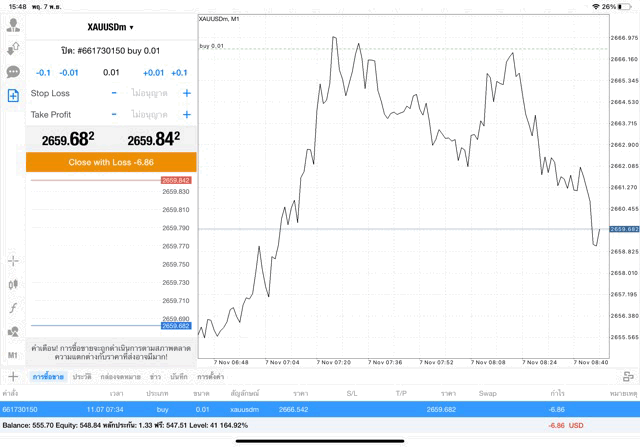Tap the plus icon at bottom-left corner
This screenshot has width=640, height=447.
[13, 377]
